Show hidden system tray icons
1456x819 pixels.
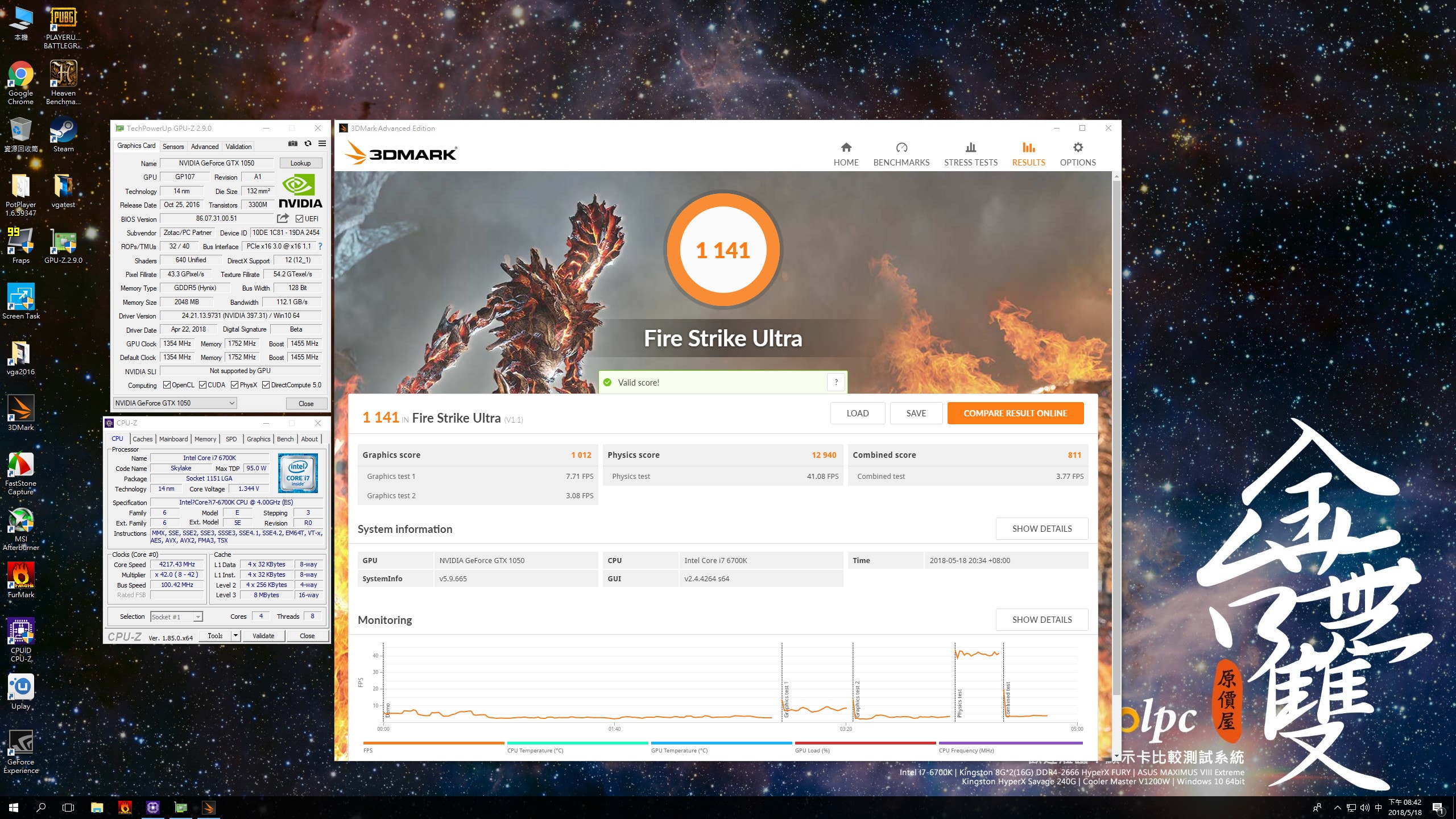[x=1338, y=808]
